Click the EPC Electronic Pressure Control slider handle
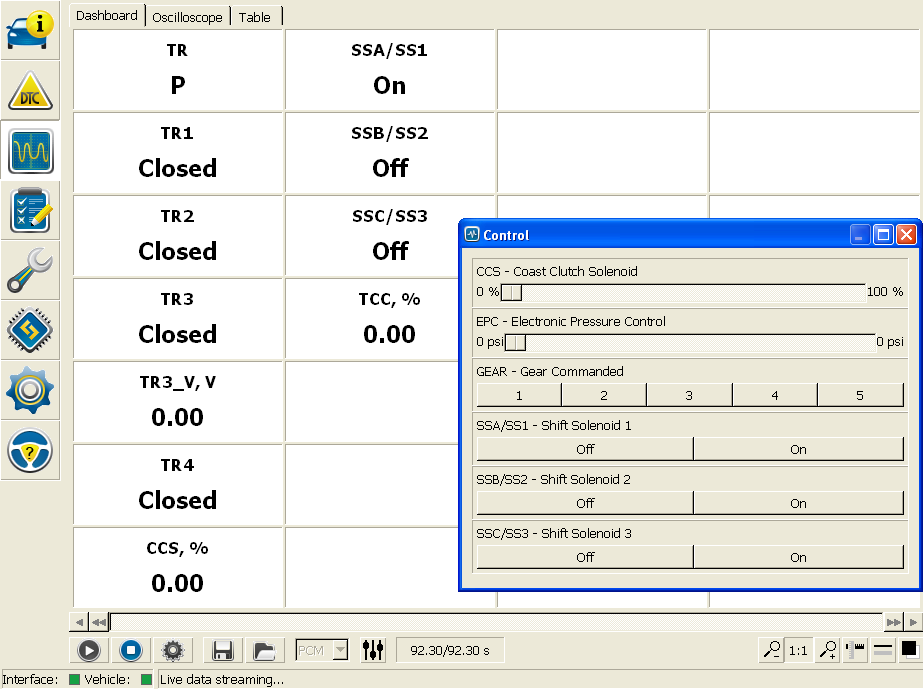This screenshot has width=923, height=689. pos(515,342)
